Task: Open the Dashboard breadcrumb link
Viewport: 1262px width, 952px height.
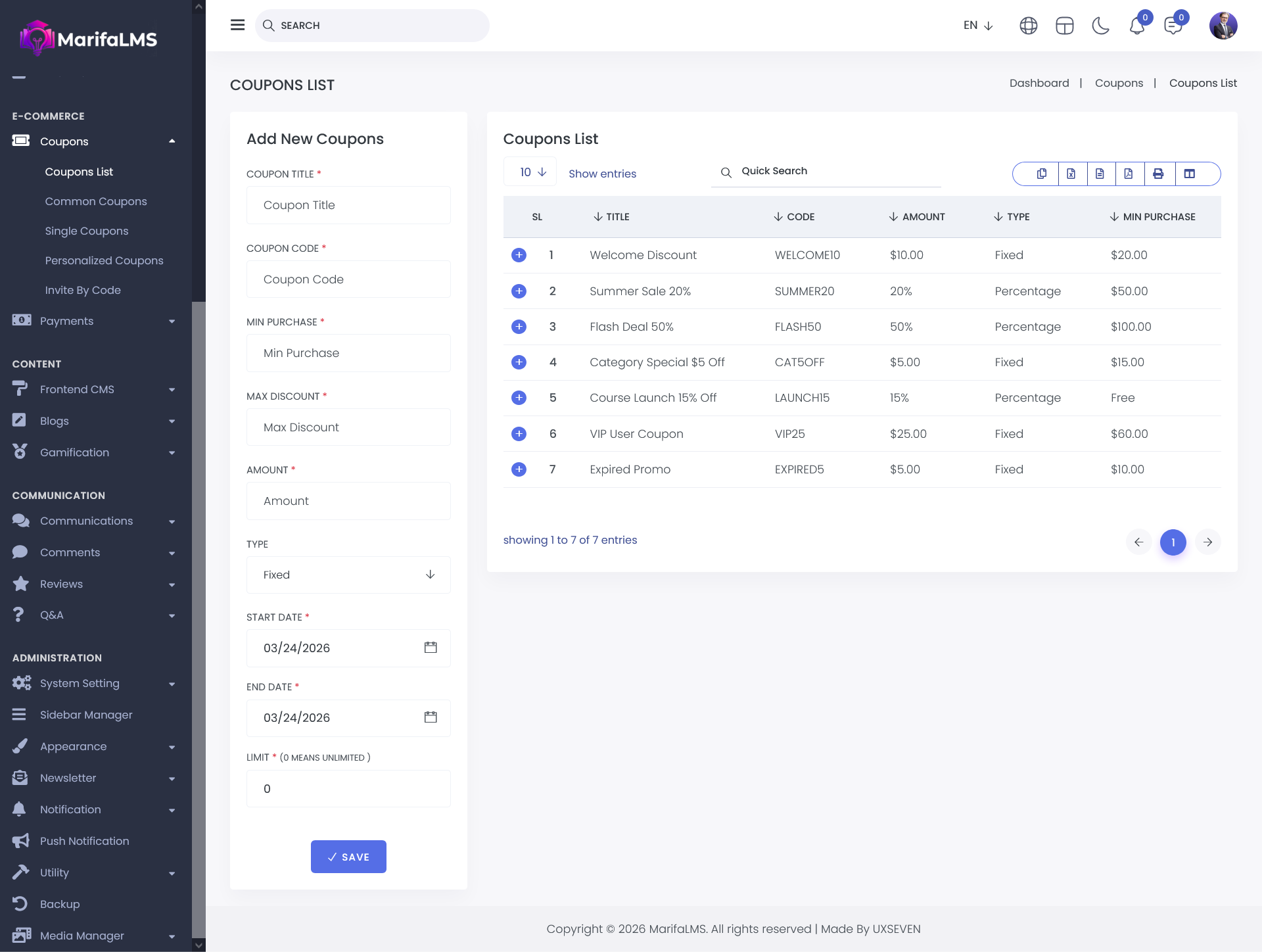Action: tap(1039, 83)
